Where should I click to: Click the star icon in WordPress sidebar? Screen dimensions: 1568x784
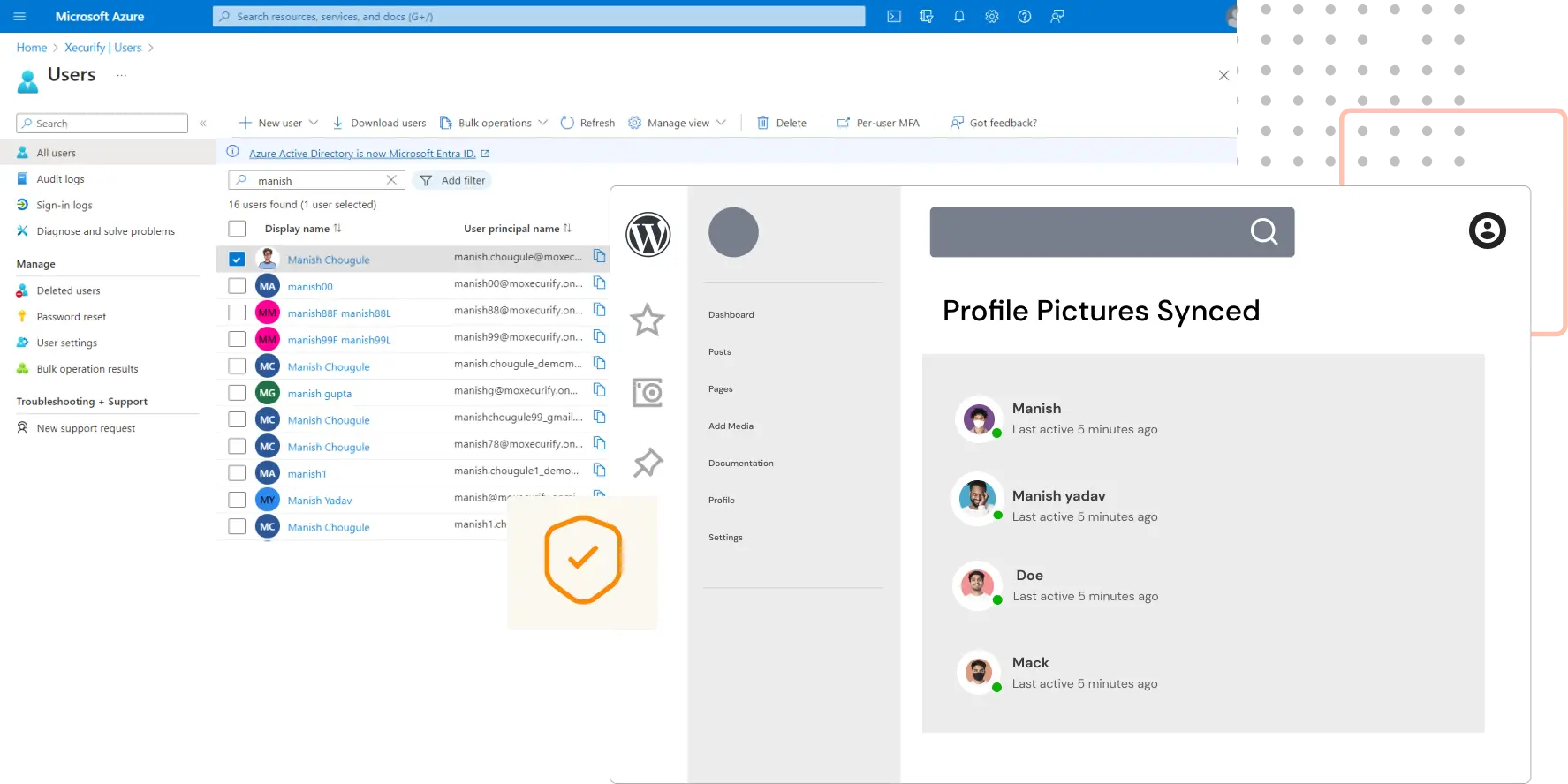[648, 320]
